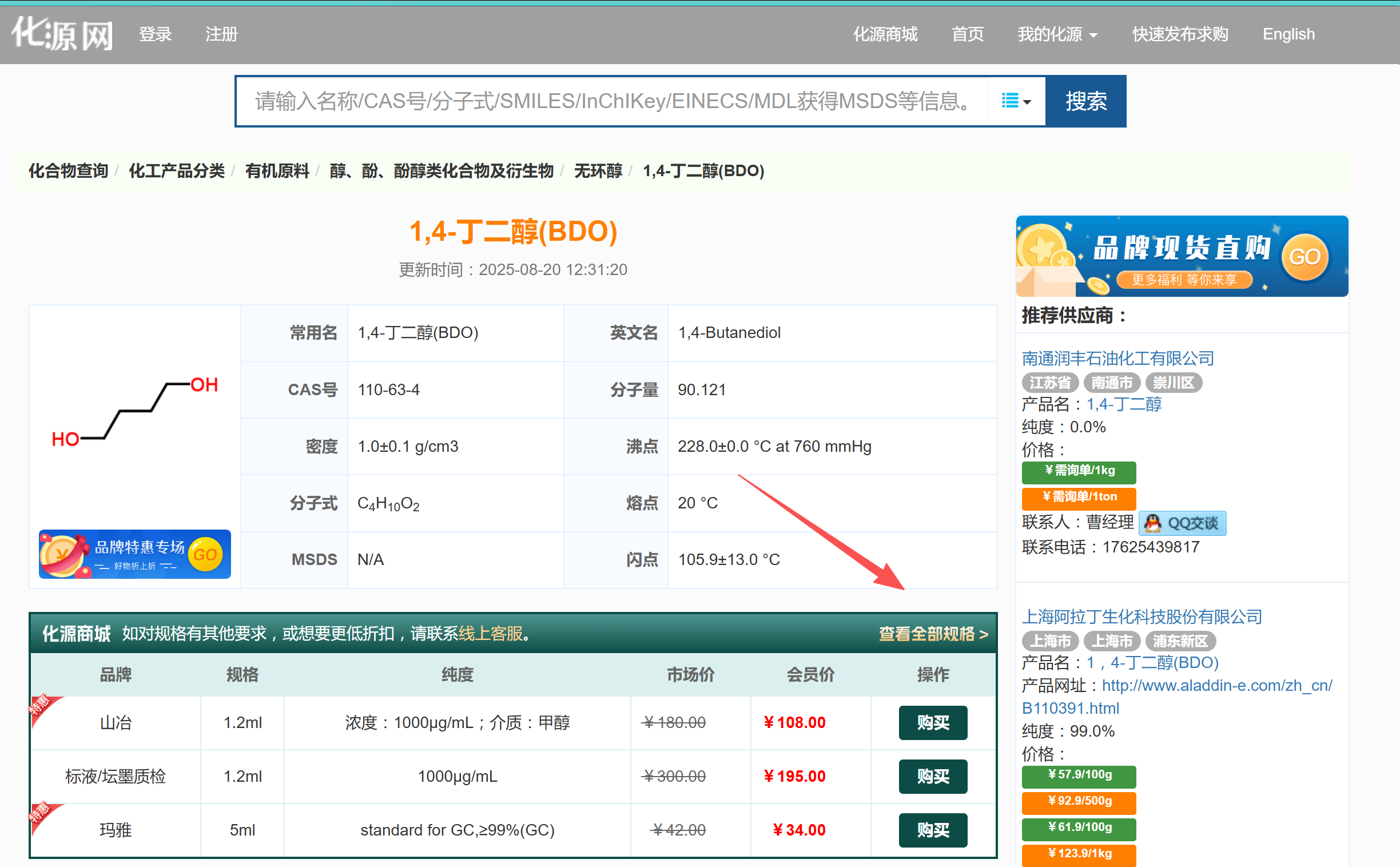1400x867 pixels.
Task: Click the 化源网 site logo
Action: pos(62,33)
